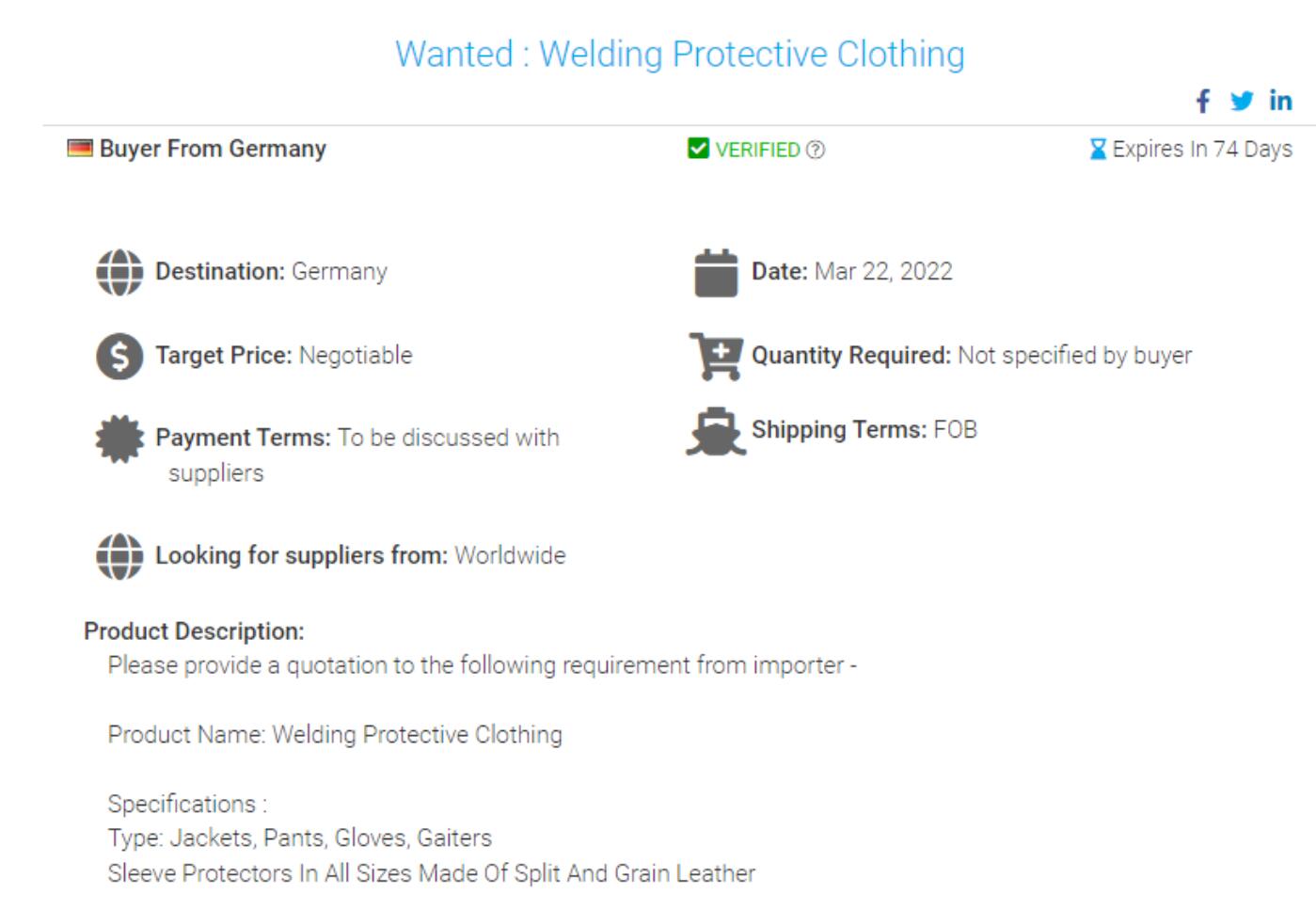Click the green verified checkmark
Image resolution: width=1316 pixels, height=910 pixels.
(698, 149)
